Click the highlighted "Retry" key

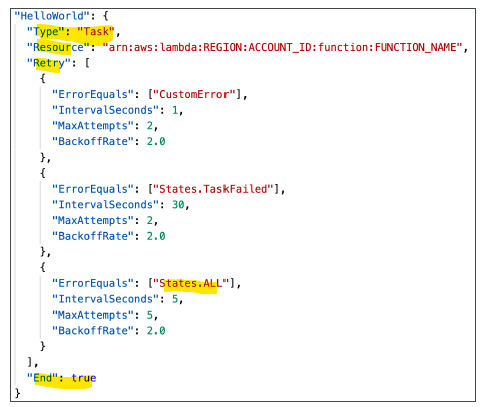[x=49, y=63]
